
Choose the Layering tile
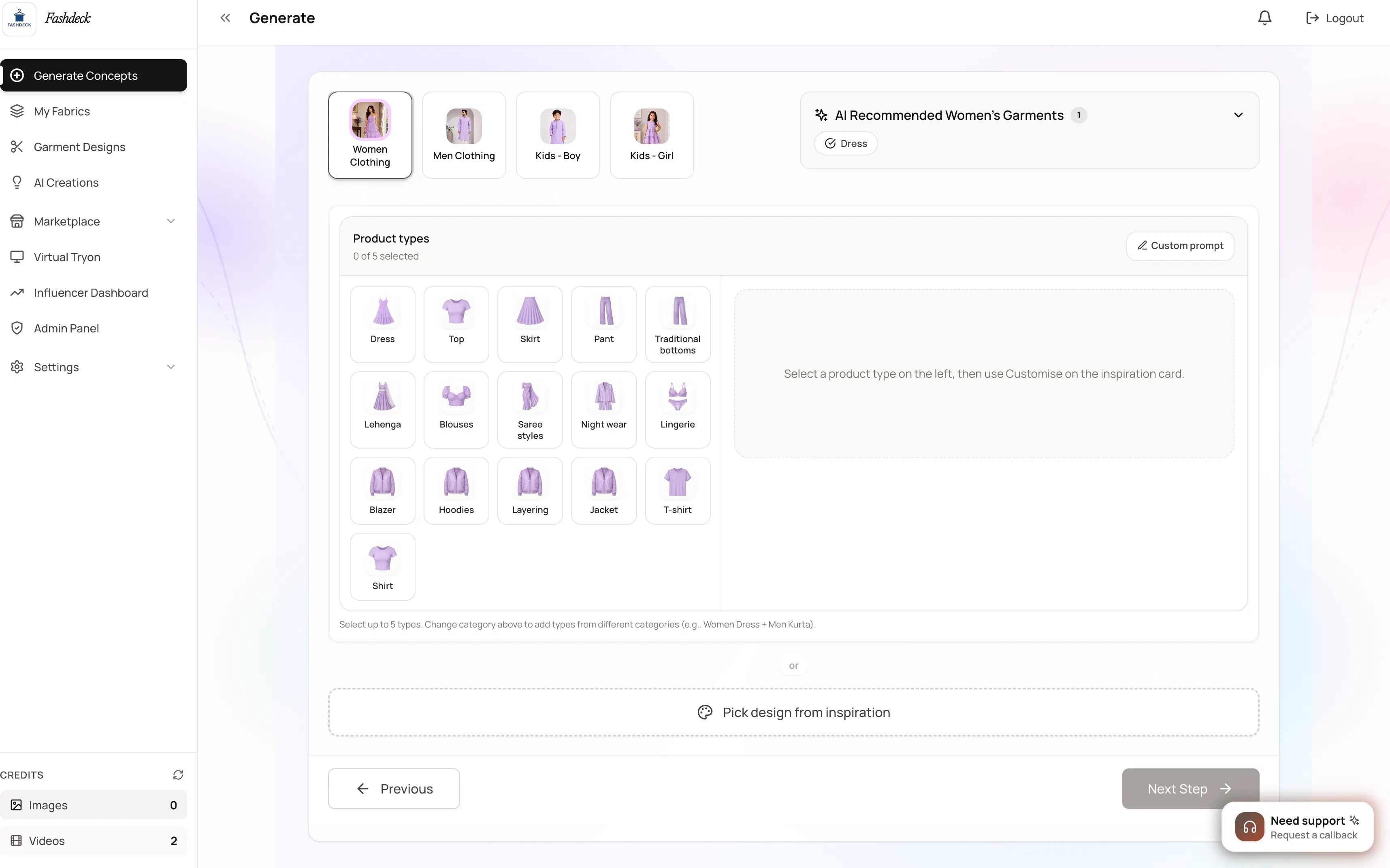(x=530, y=491)
